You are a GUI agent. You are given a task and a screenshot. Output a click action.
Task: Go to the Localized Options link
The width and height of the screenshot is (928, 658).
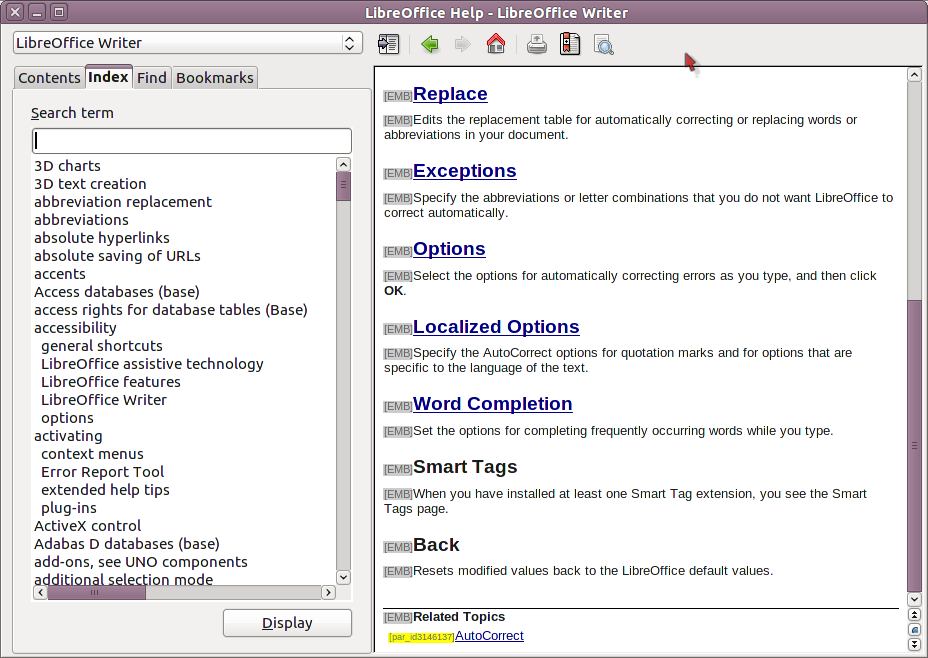(x=496, y=327)
